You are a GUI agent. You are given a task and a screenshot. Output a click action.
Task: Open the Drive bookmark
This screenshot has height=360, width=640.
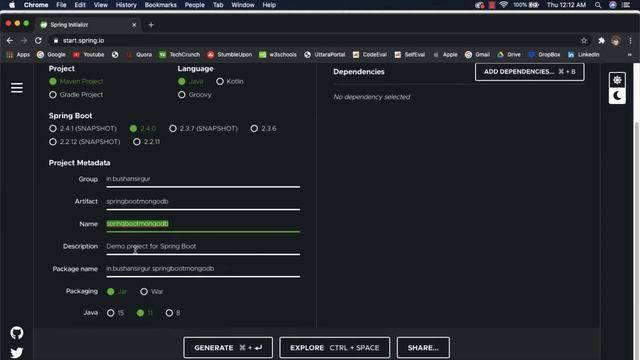click(509, 55)
